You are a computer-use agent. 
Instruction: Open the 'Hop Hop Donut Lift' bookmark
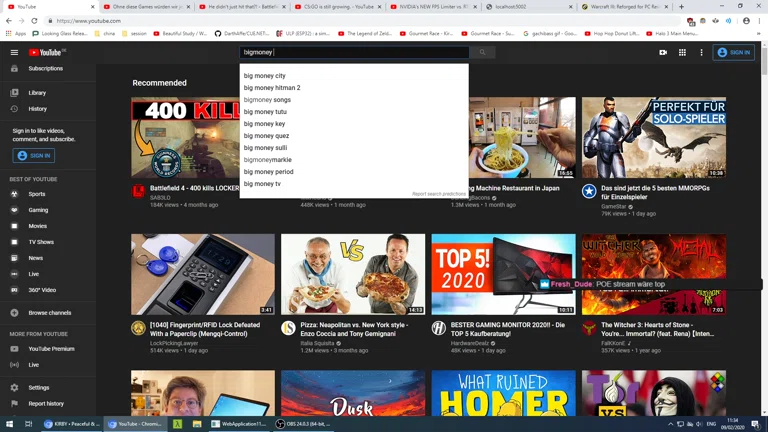pyautogui.click(x=611, y=34)
